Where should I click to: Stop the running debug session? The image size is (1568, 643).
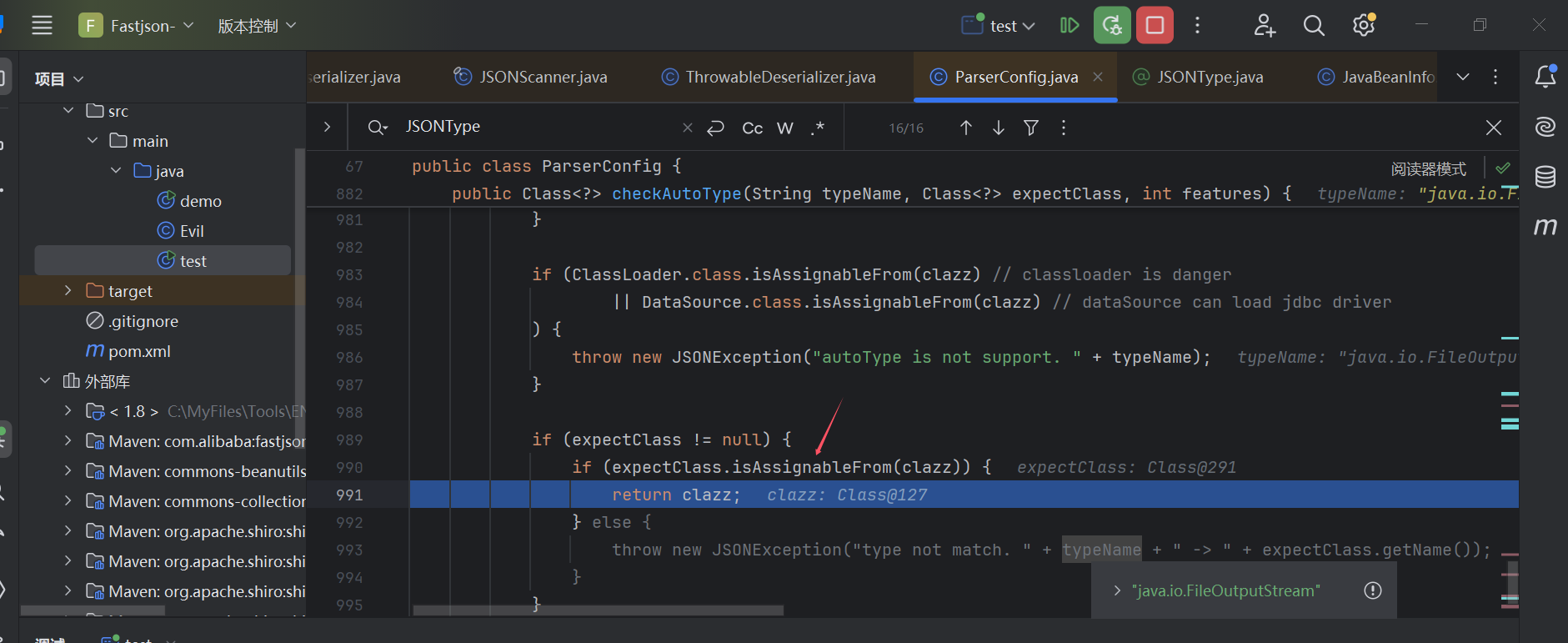(1155, 25)
